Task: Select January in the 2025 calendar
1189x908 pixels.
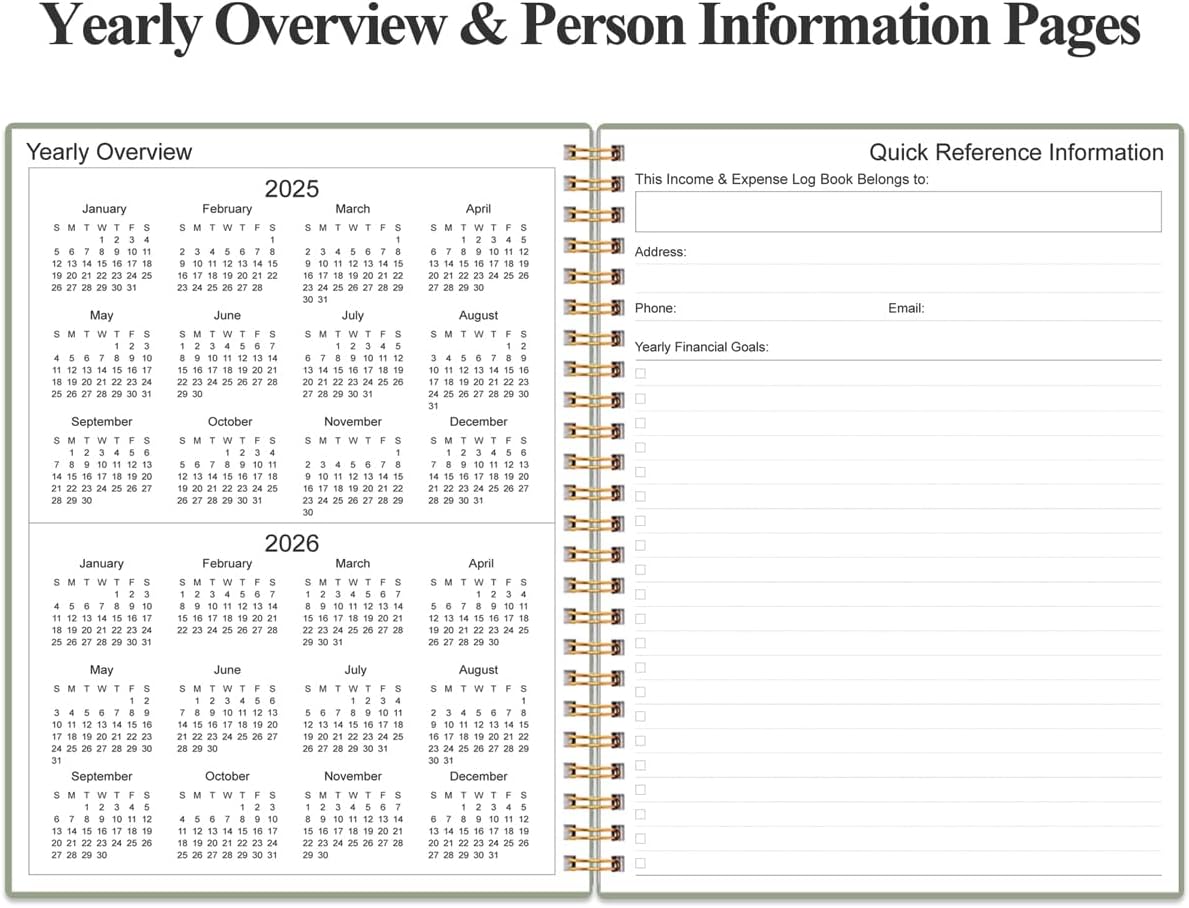Action: tap(104, 209)
